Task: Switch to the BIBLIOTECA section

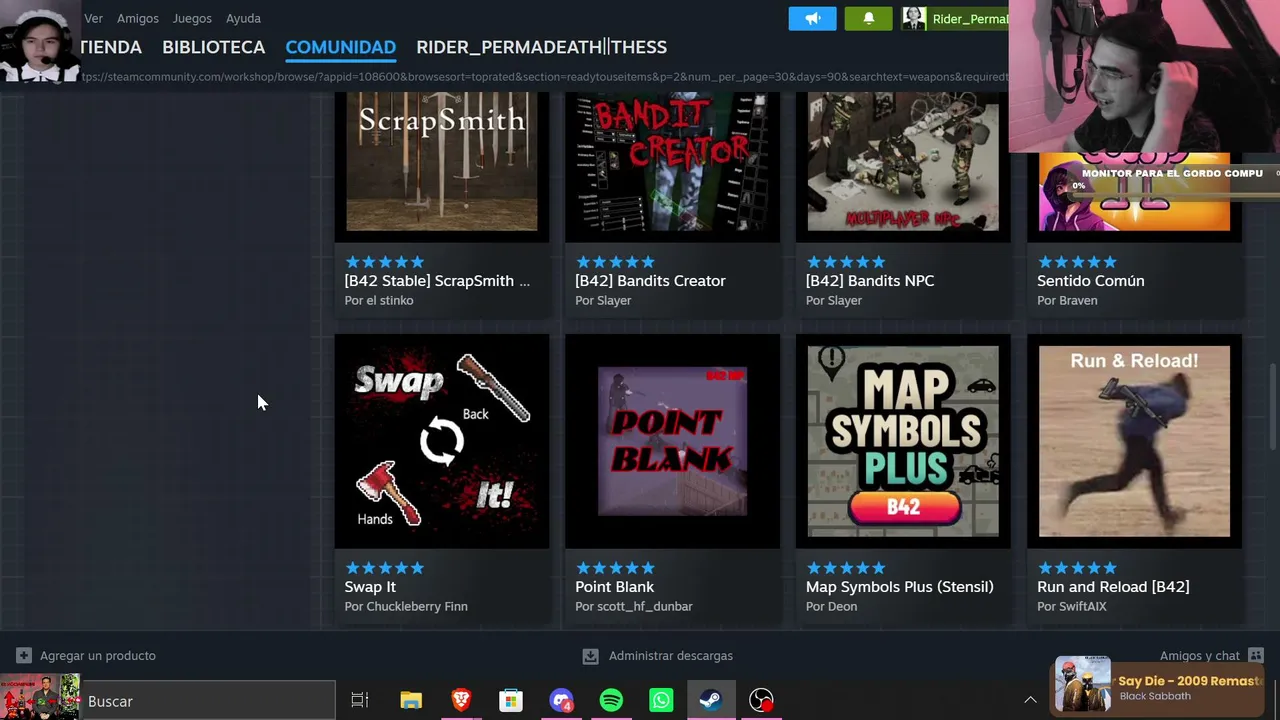Action: click(213, 47)
